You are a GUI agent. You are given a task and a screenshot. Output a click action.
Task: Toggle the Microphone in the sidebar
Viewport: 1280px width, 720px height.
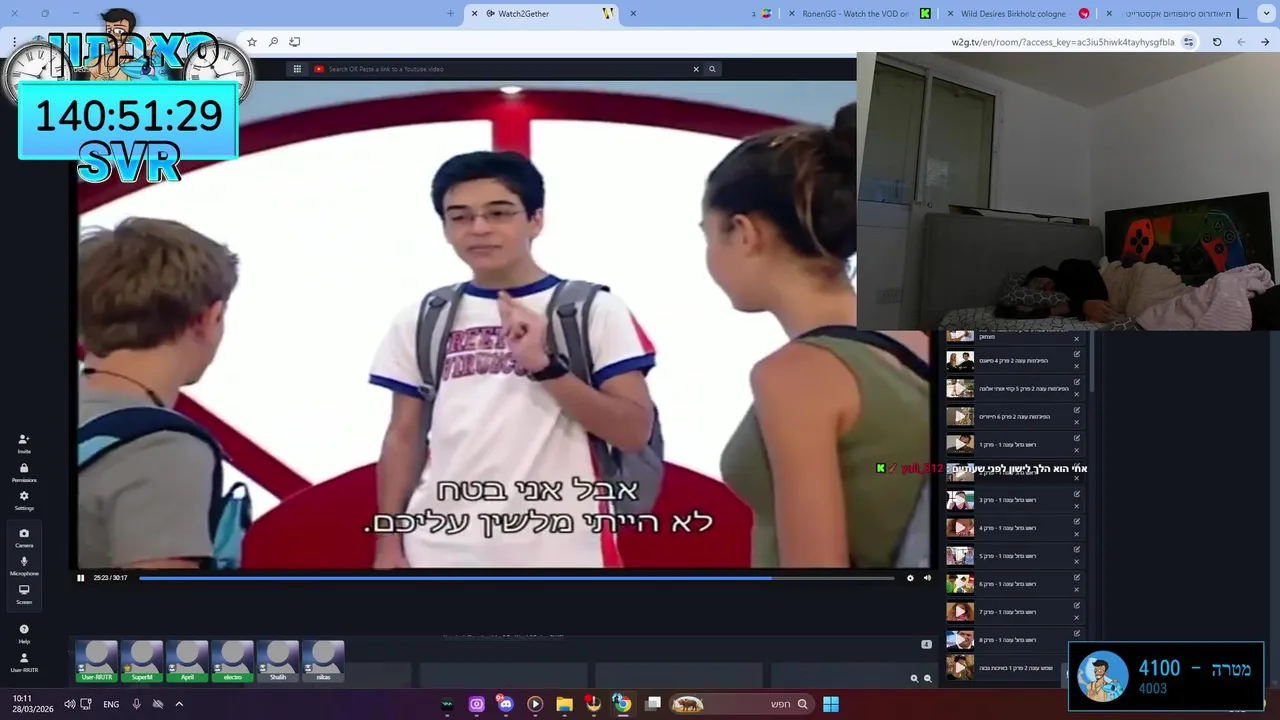click(x=24, y=566)
